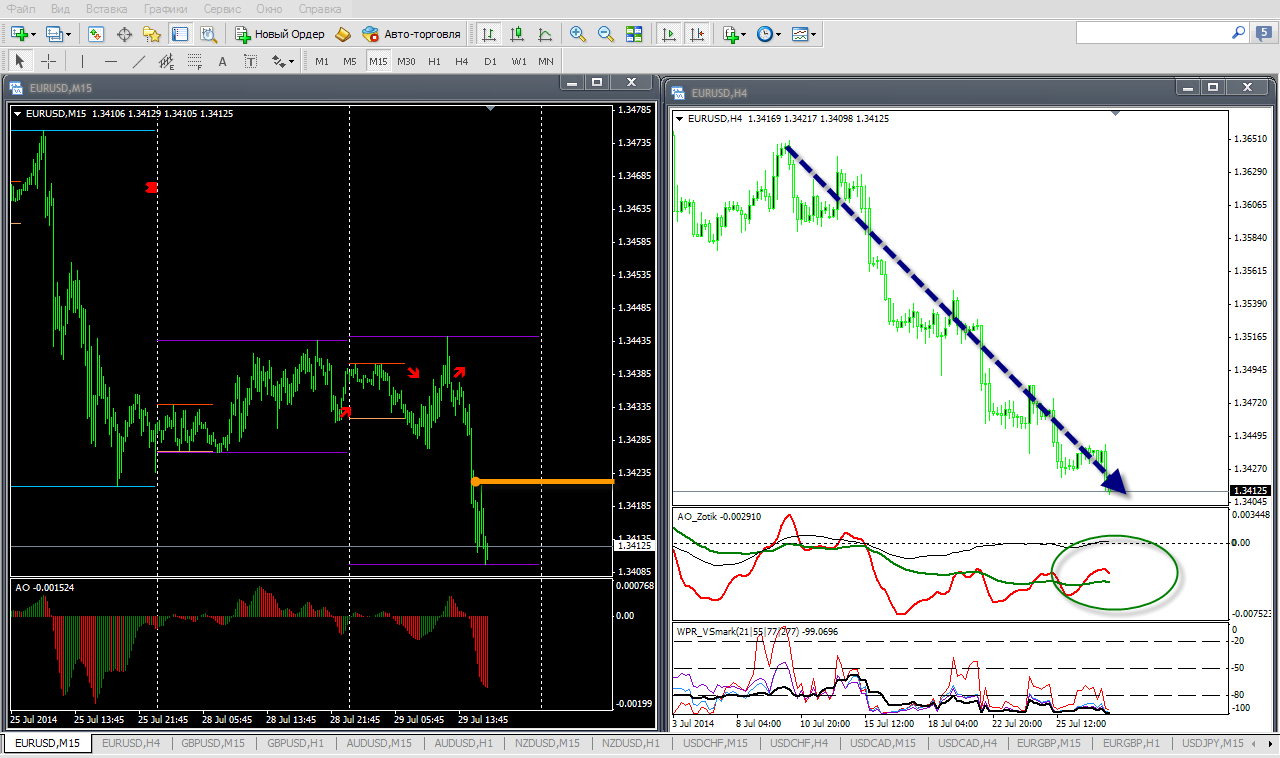Select the crosshair cursor tool
The width and height of the screenshot is (1280, 758).
pos(48,61)
